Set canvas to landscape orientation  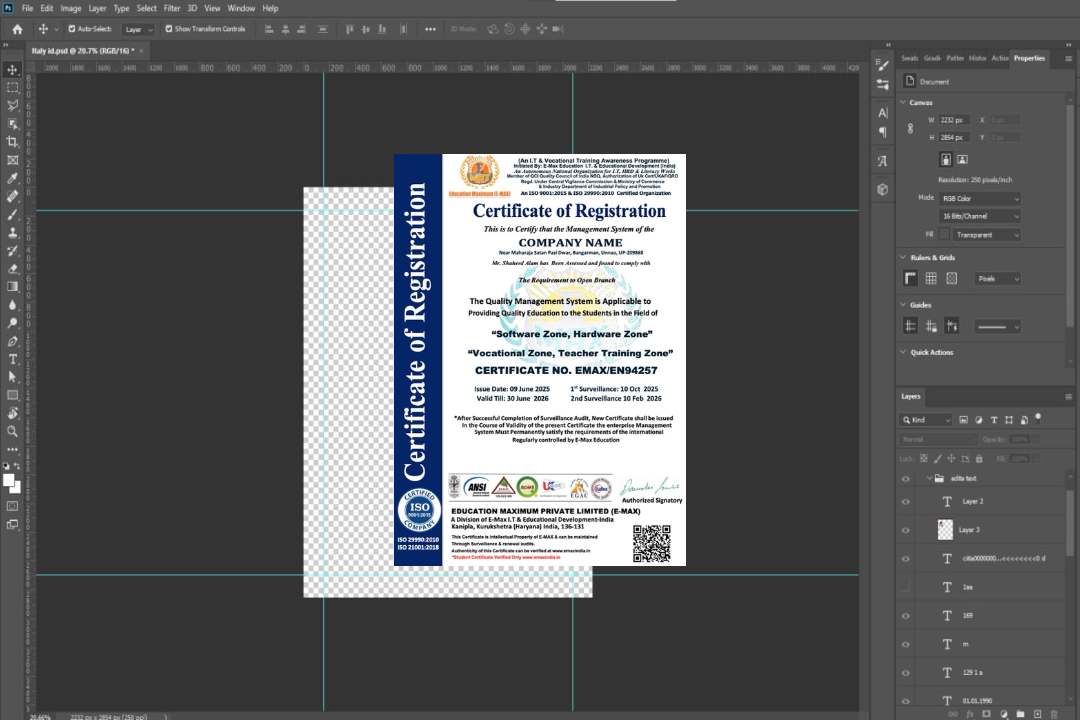[x=962, y=160]
